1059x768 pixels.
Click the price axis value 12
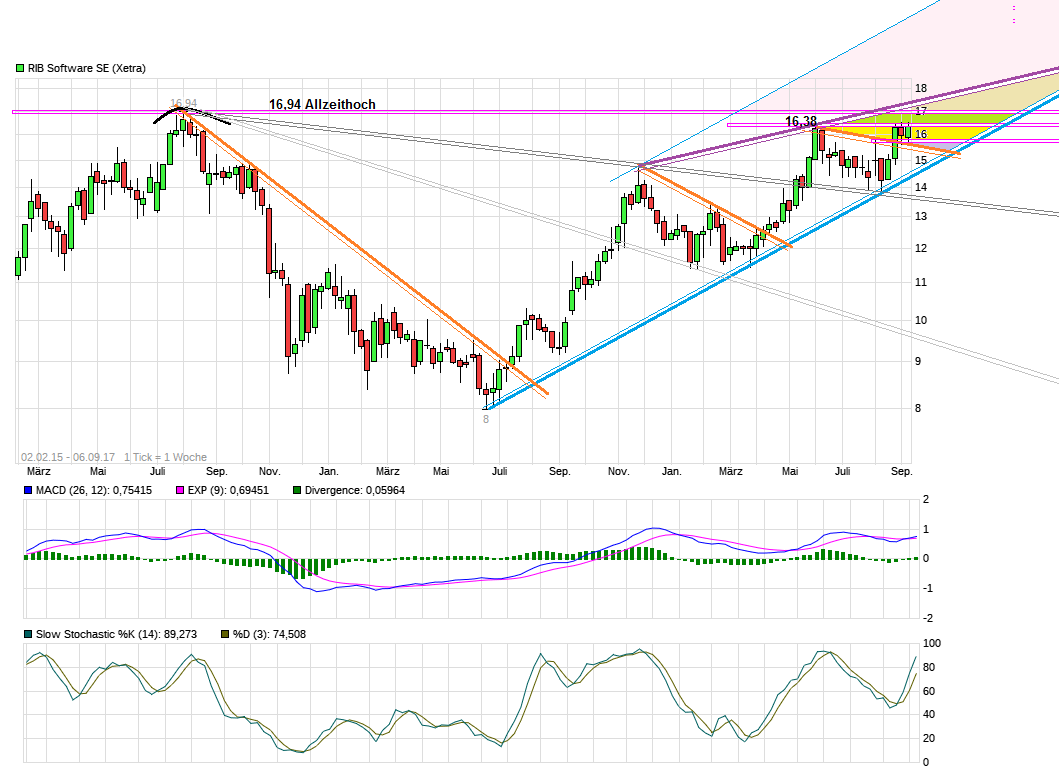pyautogui.click(x=921, y=248)
